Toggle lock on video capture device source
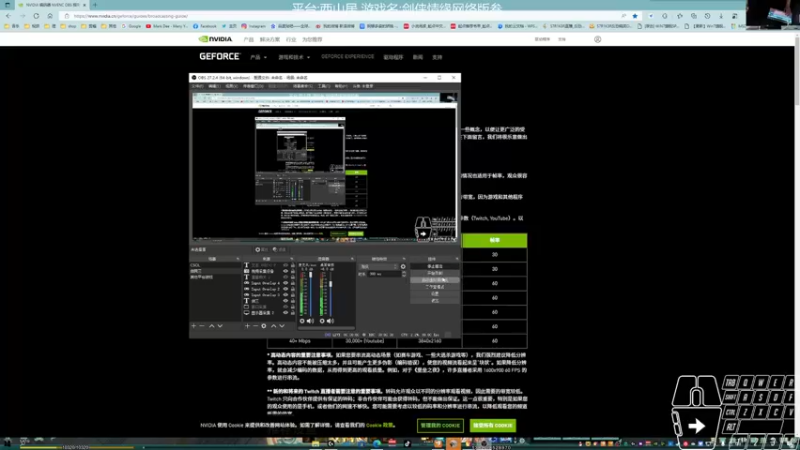Viewport: 800px width, 450px height. point(293,271)
